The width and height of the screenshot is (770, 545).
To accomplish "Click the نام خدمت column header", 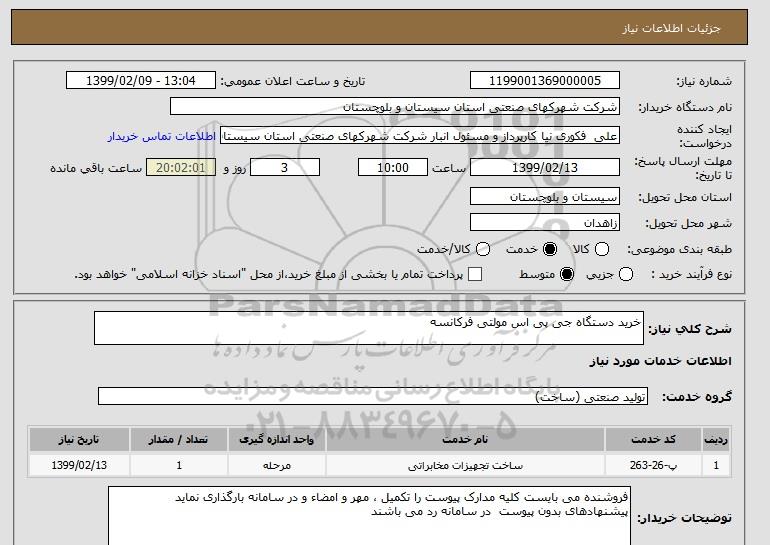I will tap(465, 439).
